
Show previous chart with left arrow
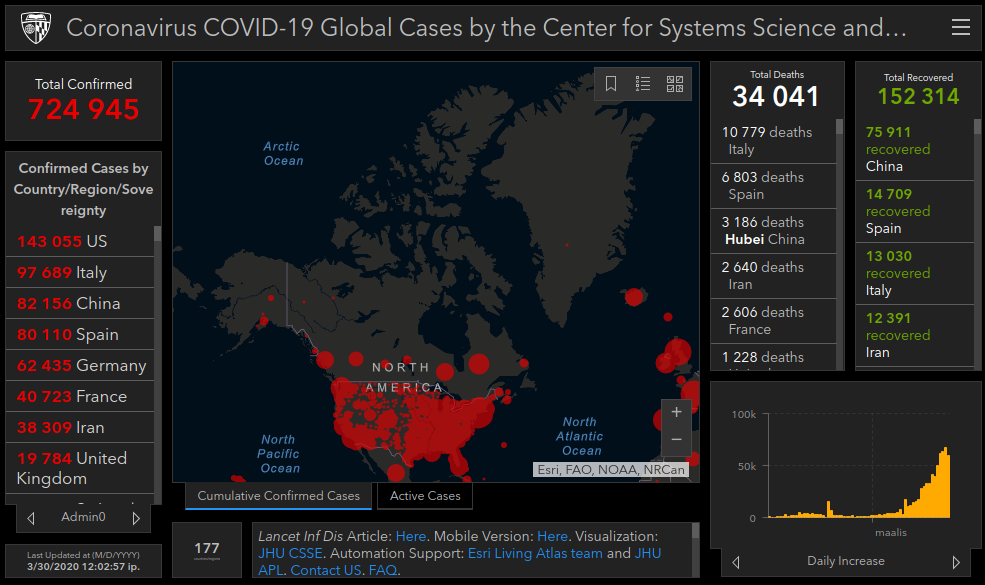(737, 562)
